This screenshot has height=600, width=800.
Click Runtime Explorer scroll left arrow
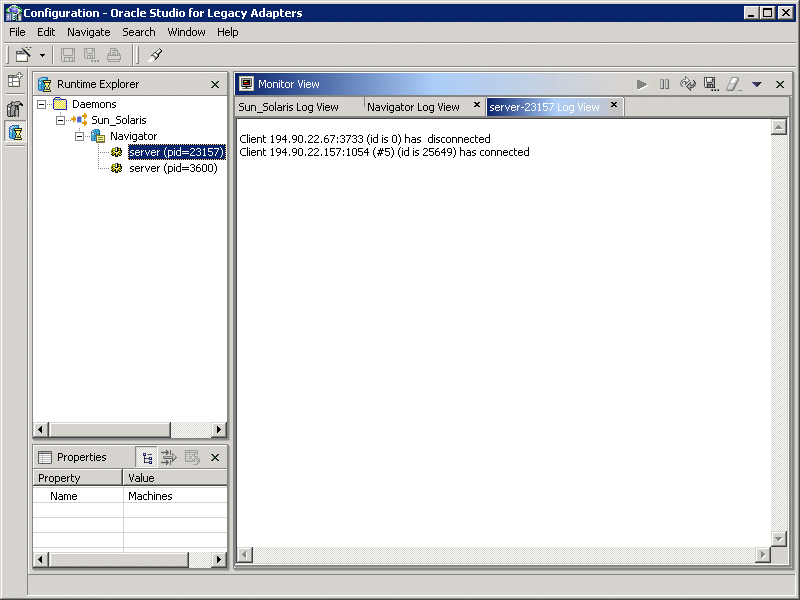coord(41,430)
